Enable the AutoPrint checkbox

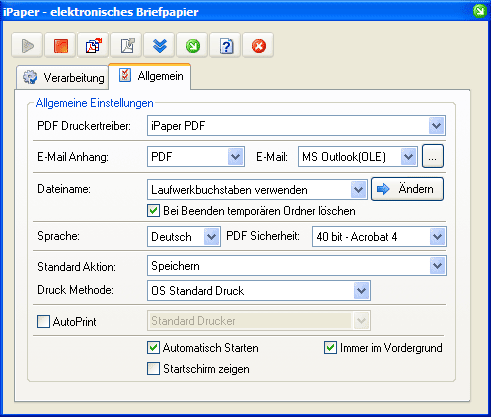pyautogui.click(x=43, y=322)
